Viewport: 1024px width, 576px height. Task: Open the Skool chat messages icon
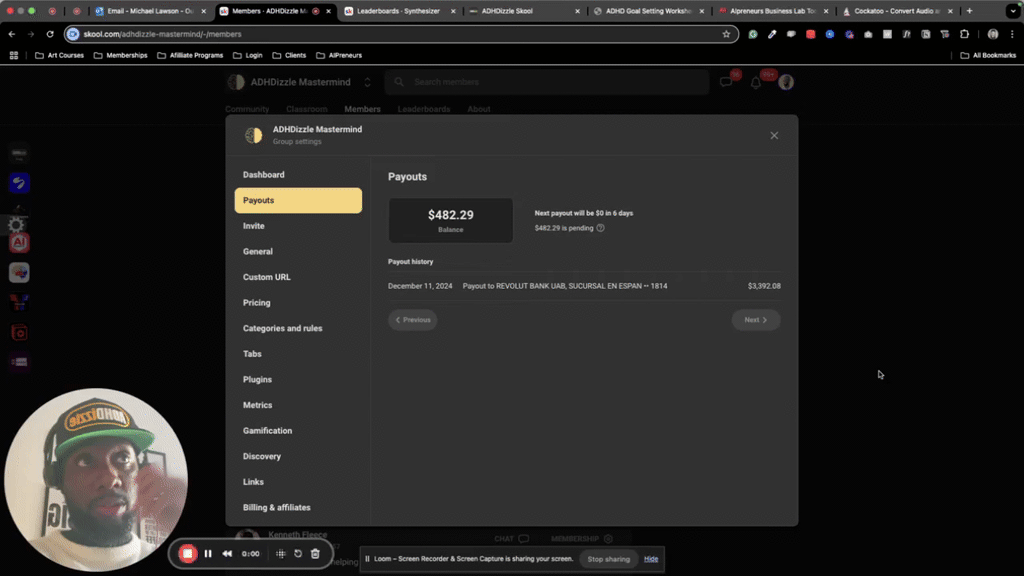coord(726,82)
